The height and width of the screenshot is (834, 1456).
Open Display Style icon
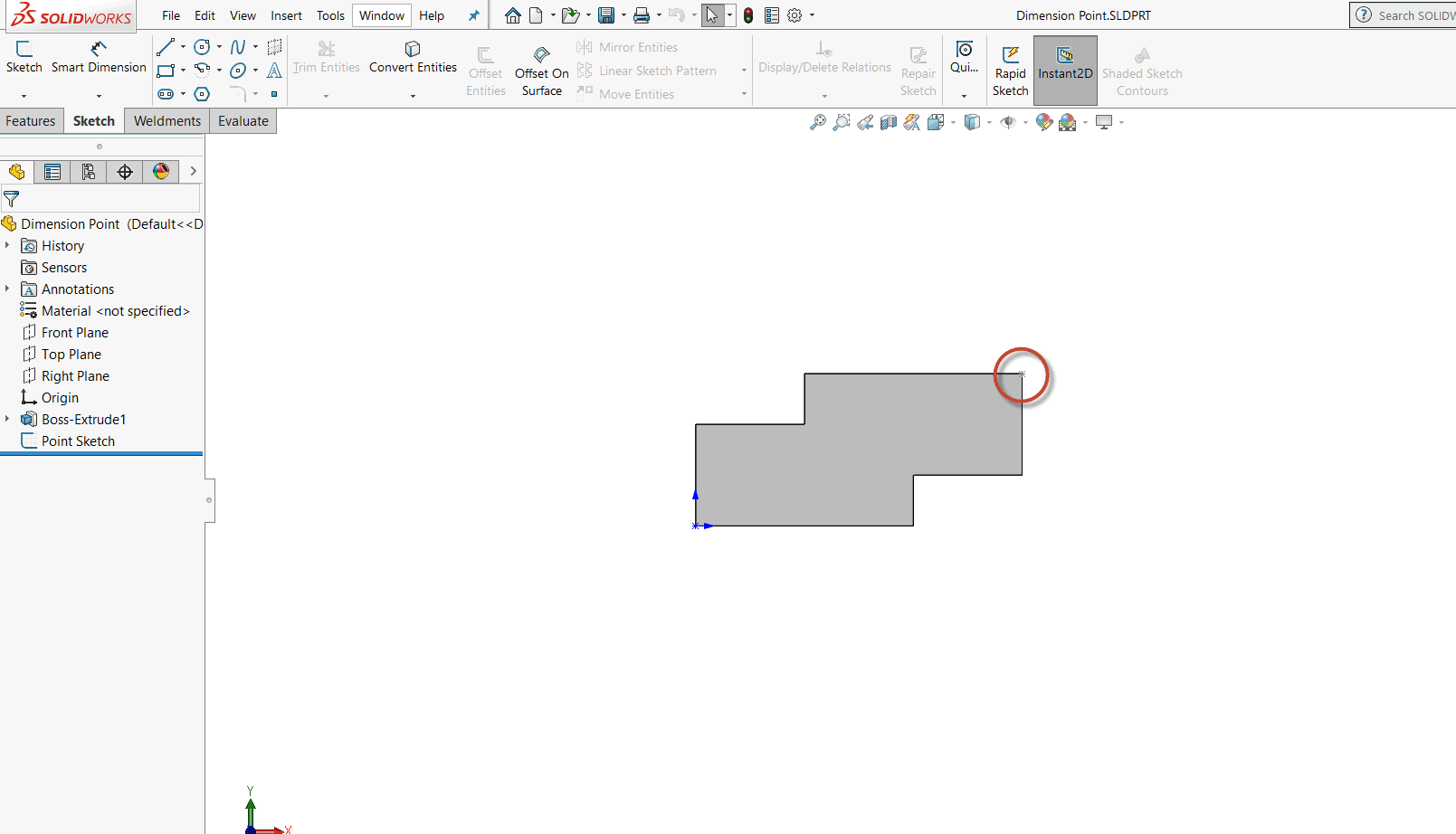[973, 122]
